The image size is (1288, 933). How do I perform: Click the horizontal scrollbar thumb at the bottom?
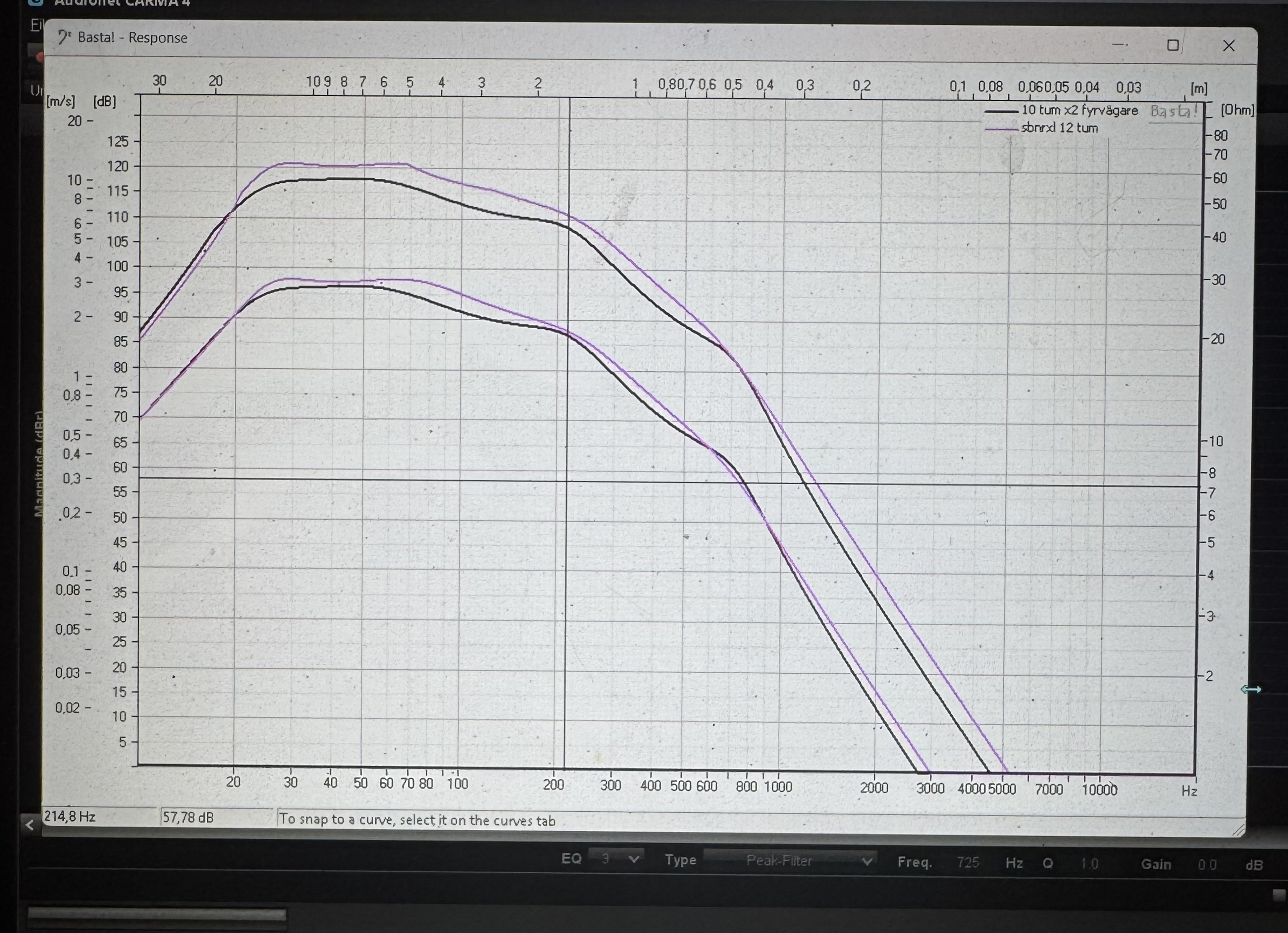pyautogui.click(x=157, y=914)
